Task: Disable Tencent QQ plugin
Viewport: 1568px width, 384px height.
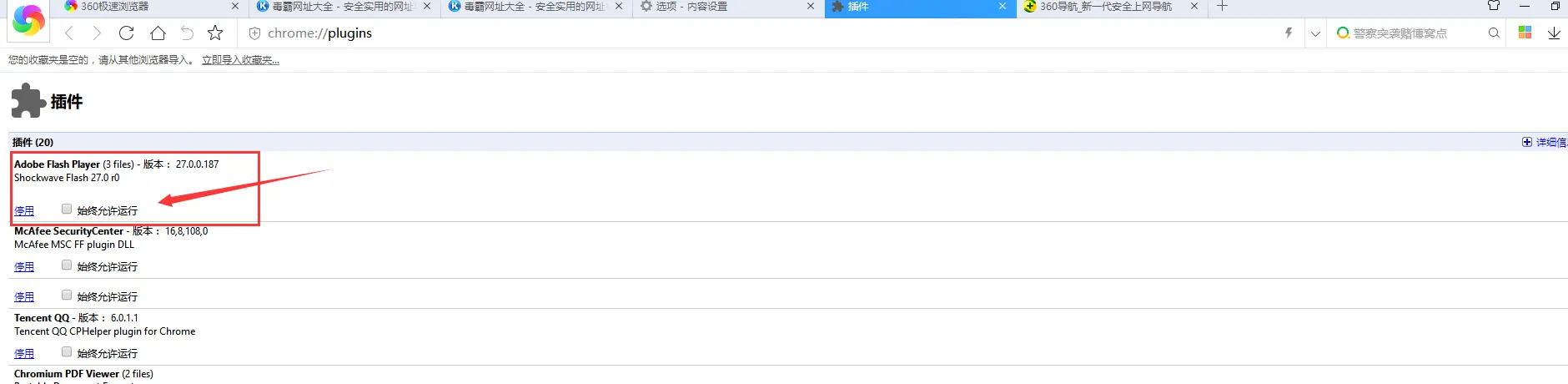Action: pyautogui.click(x=24, y=354)
